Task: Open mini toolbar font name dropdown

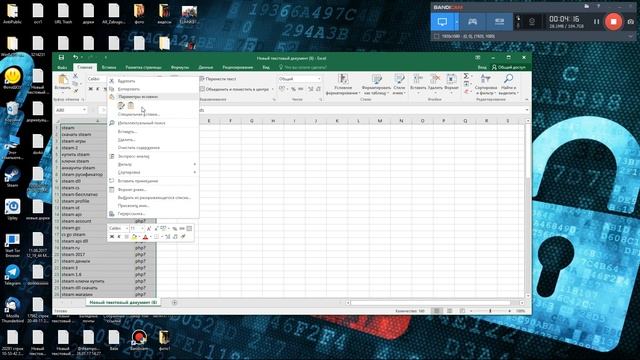Action: (127, 229)
